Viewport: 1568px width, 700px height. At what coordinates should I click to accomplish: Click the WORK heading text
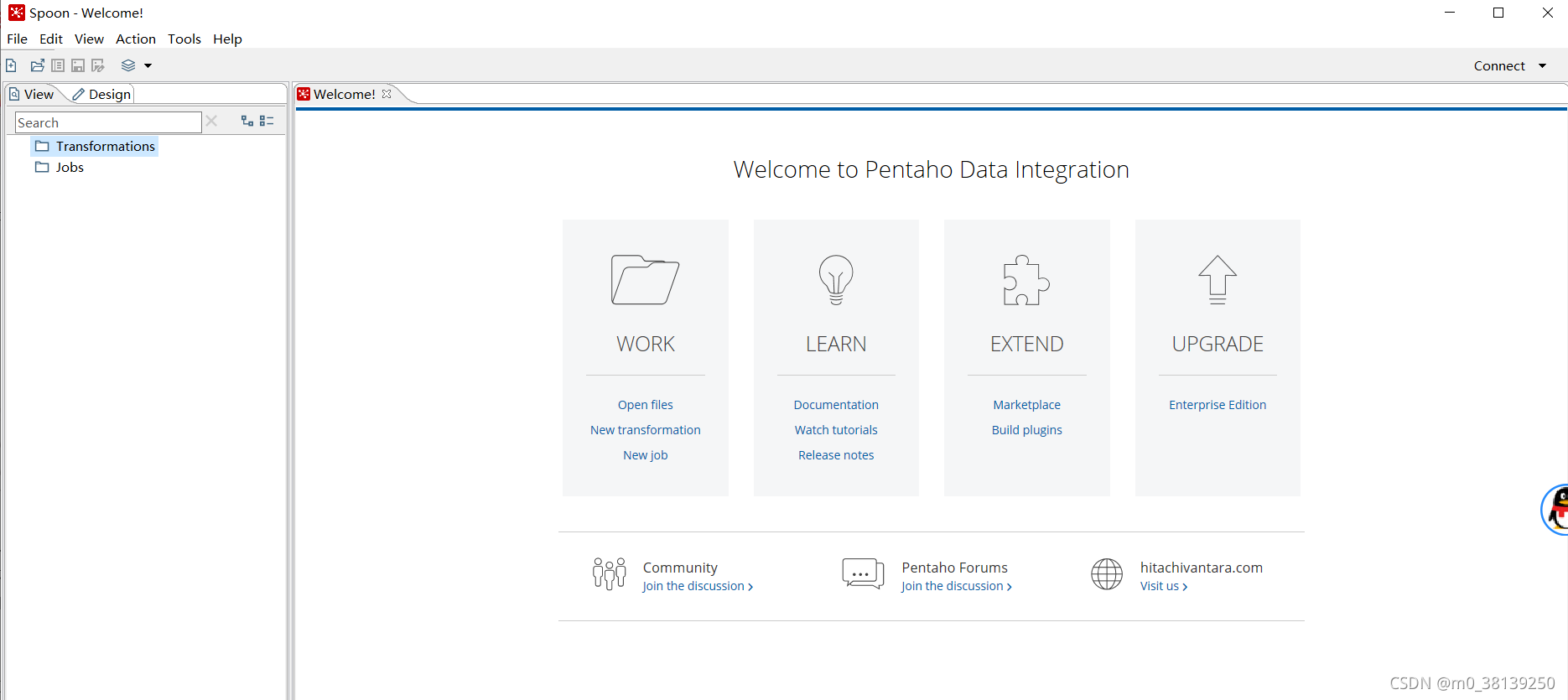(646, 344)
